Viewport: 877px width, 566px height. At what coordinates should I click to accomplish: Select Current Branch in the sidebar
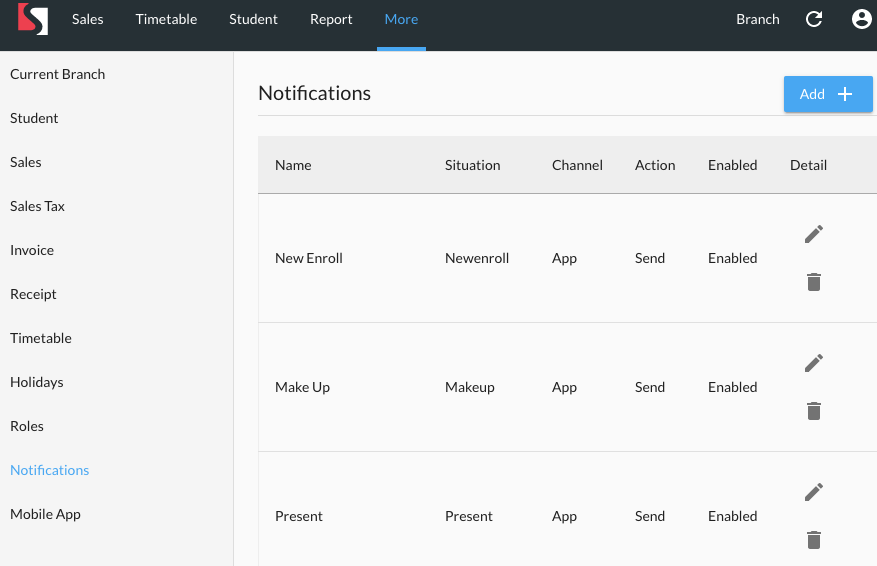(x=57, y=74)
